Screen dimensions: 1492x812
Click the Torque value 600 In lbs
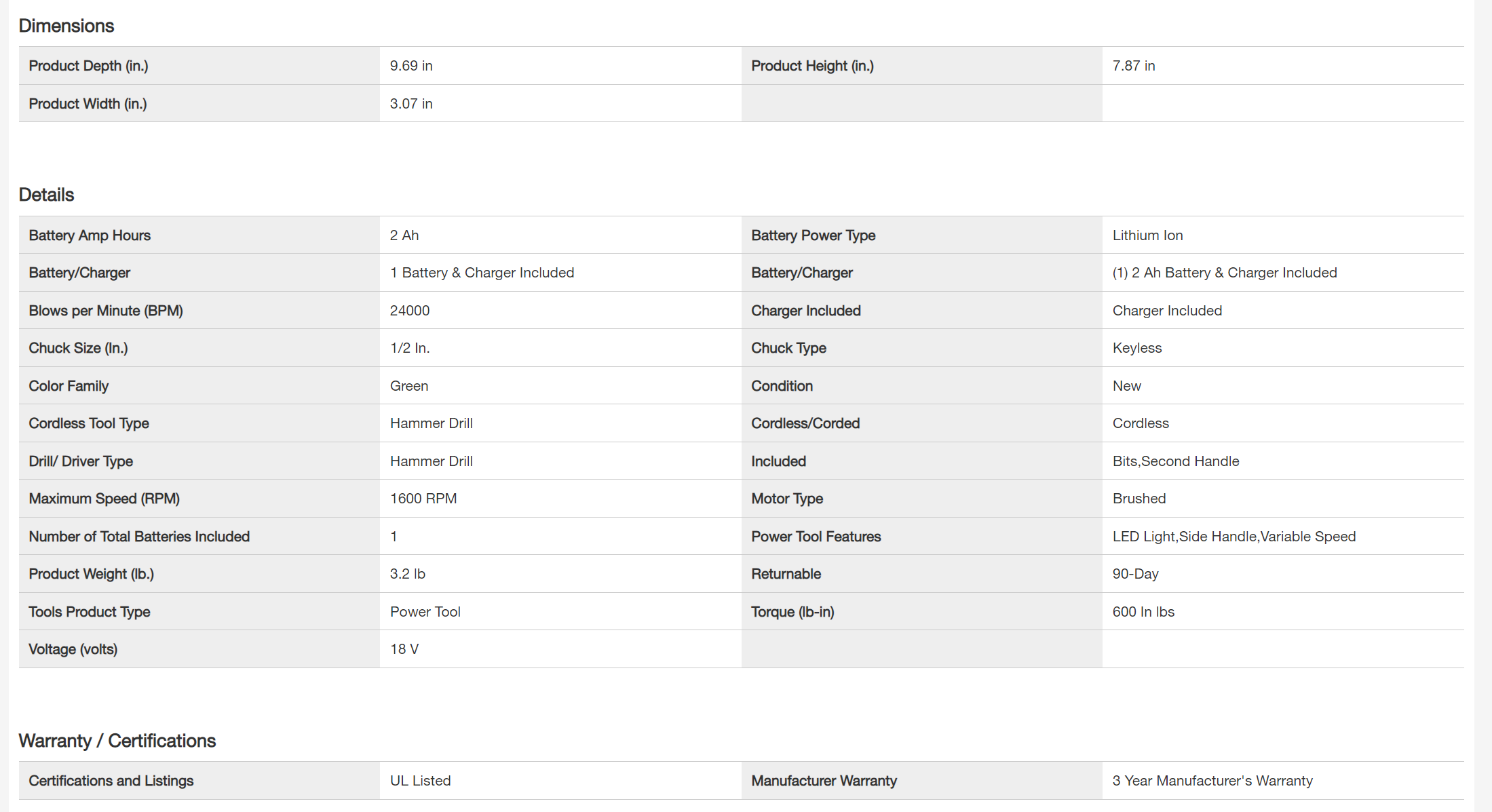(1143, 612)
